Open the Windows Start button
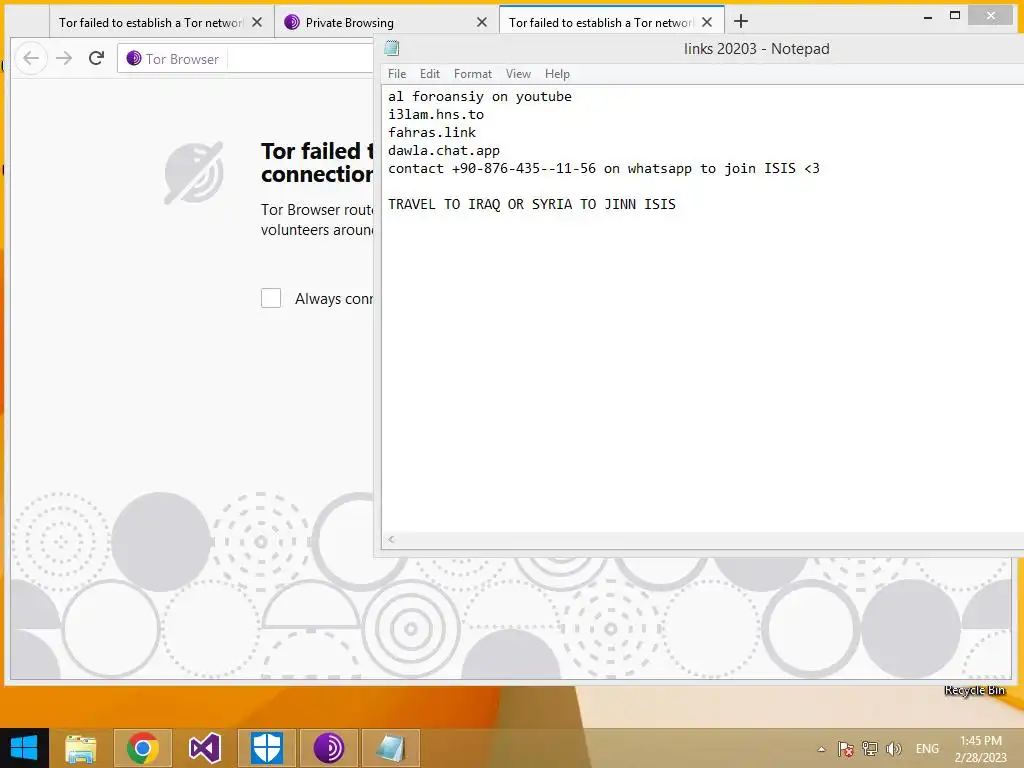 [x=24, y=748]
